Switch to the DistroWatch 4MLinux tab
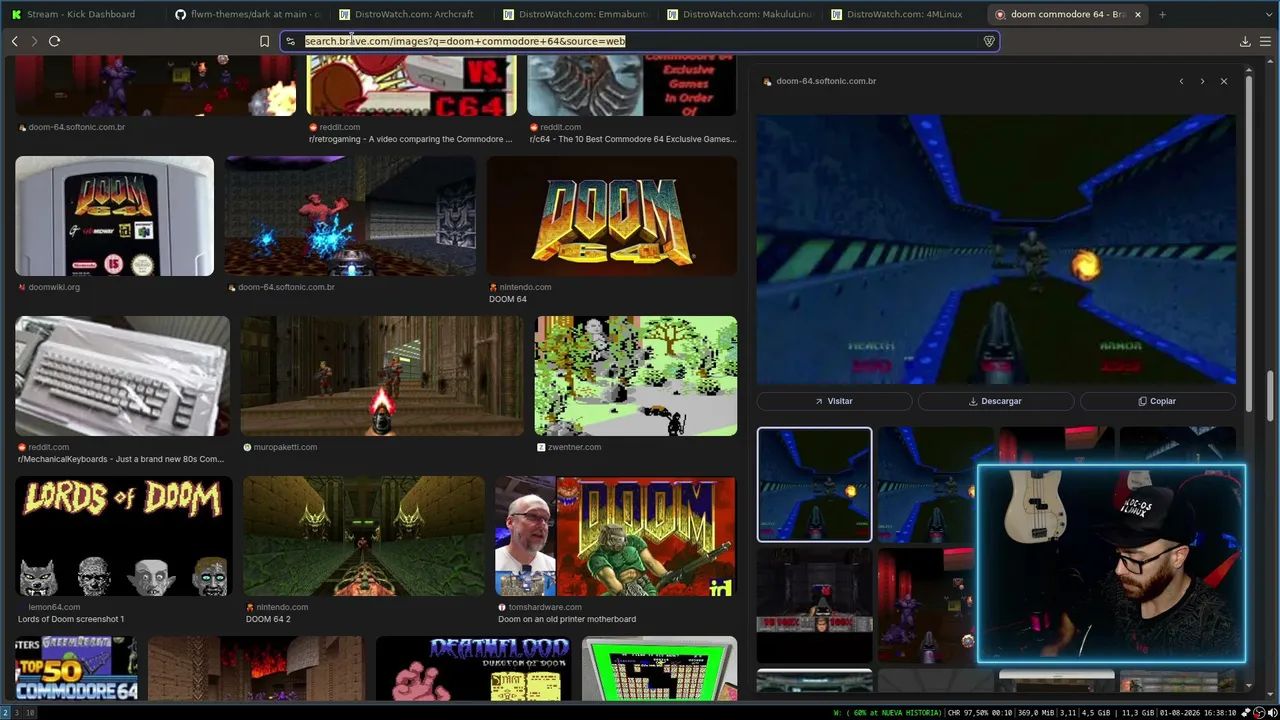Image resolution: width=1280 pixels, height=720 pixels. (x=902, y=14)
